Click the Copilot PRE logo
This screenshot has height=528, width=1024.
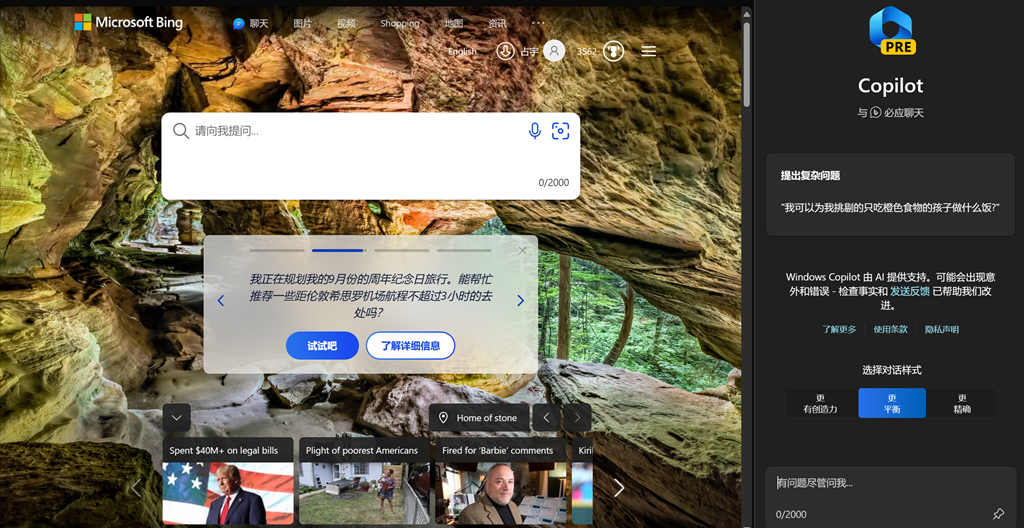click(x=891, y=30)
